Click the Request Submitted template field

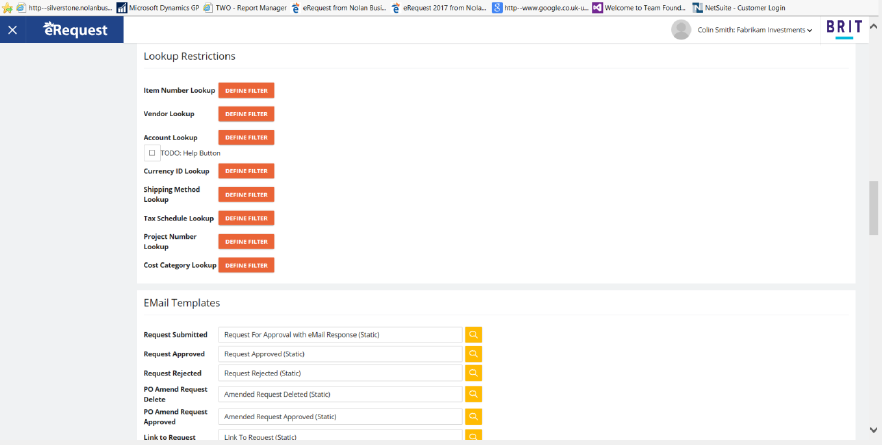(x=340, y=335)
